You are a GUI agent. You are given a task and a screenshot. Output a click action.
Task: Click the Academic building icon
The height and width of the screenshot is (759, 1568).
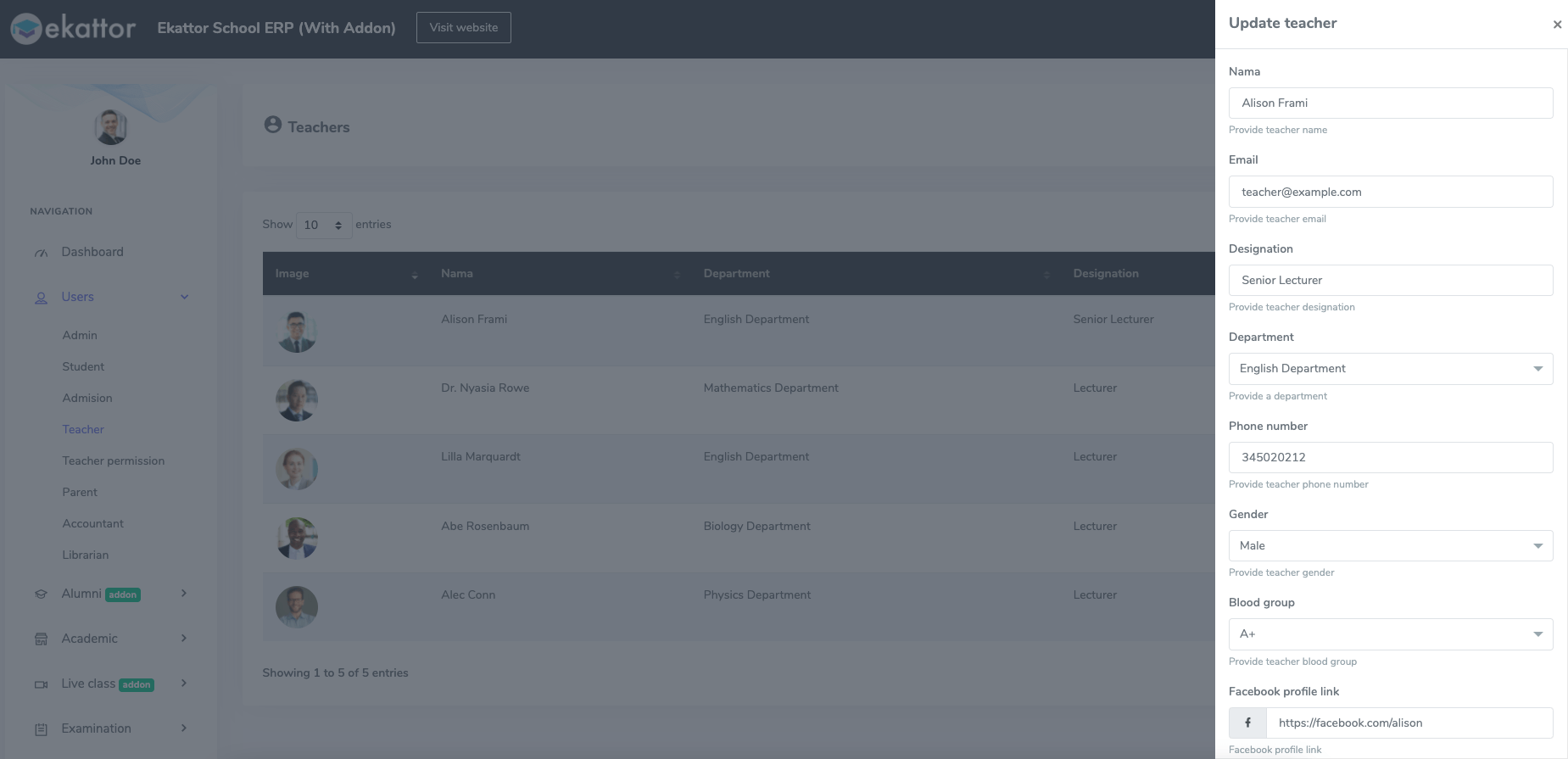(x=41, y=639)
